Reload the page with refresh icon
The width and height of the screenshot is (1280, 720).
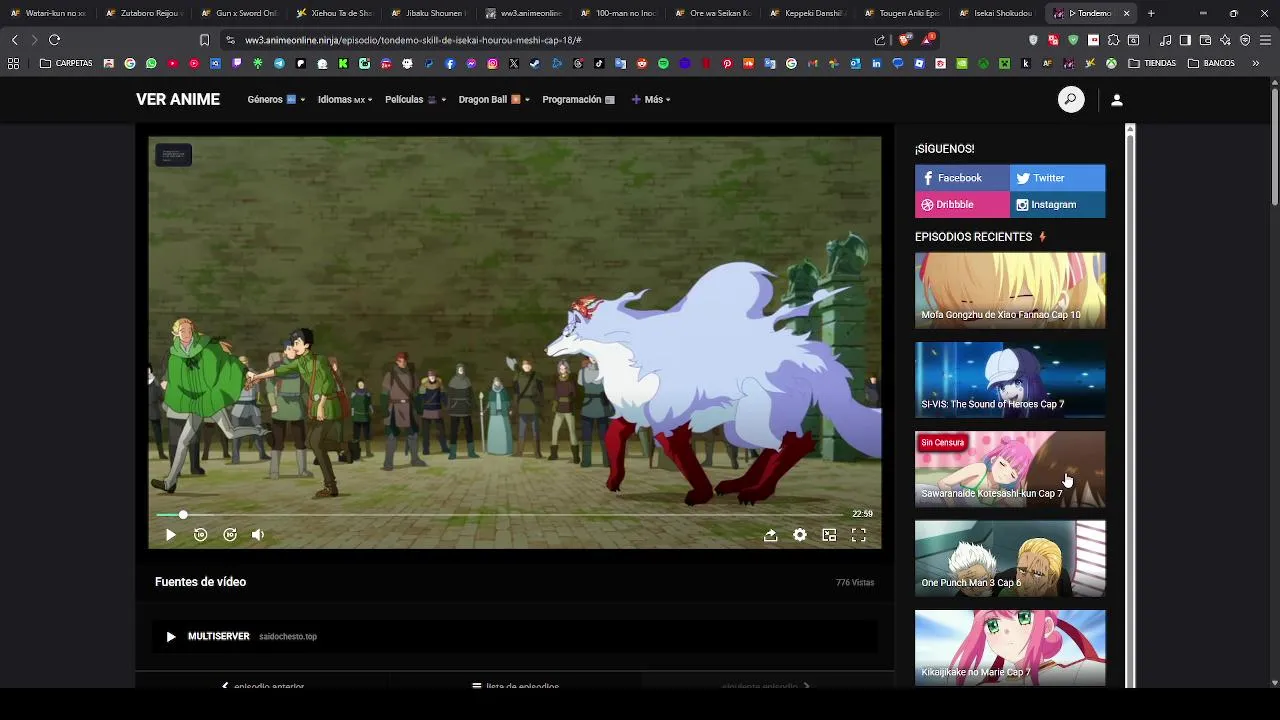pyautogui.click(x=54, y=40)
